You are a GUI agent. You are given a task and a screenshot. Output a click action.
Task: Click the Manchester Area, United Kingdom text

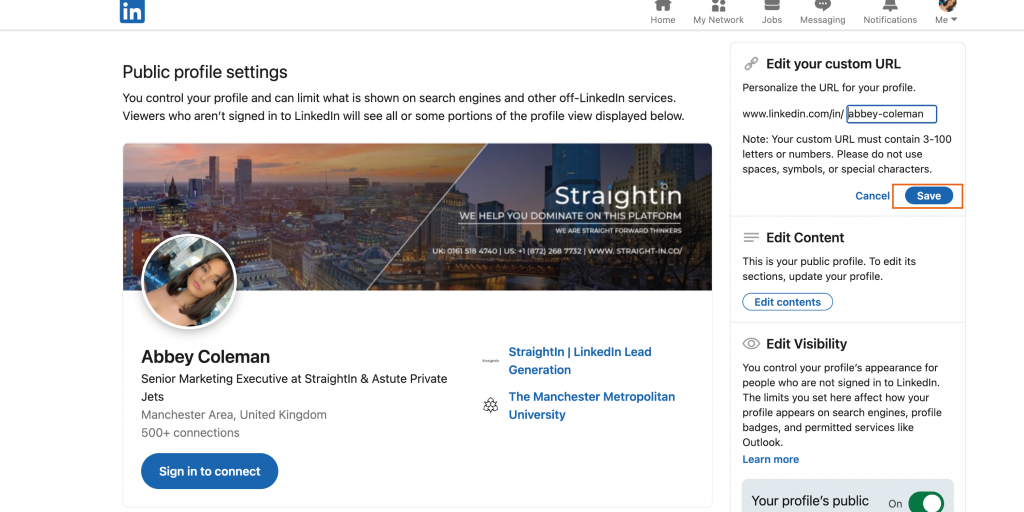point(234,415)
